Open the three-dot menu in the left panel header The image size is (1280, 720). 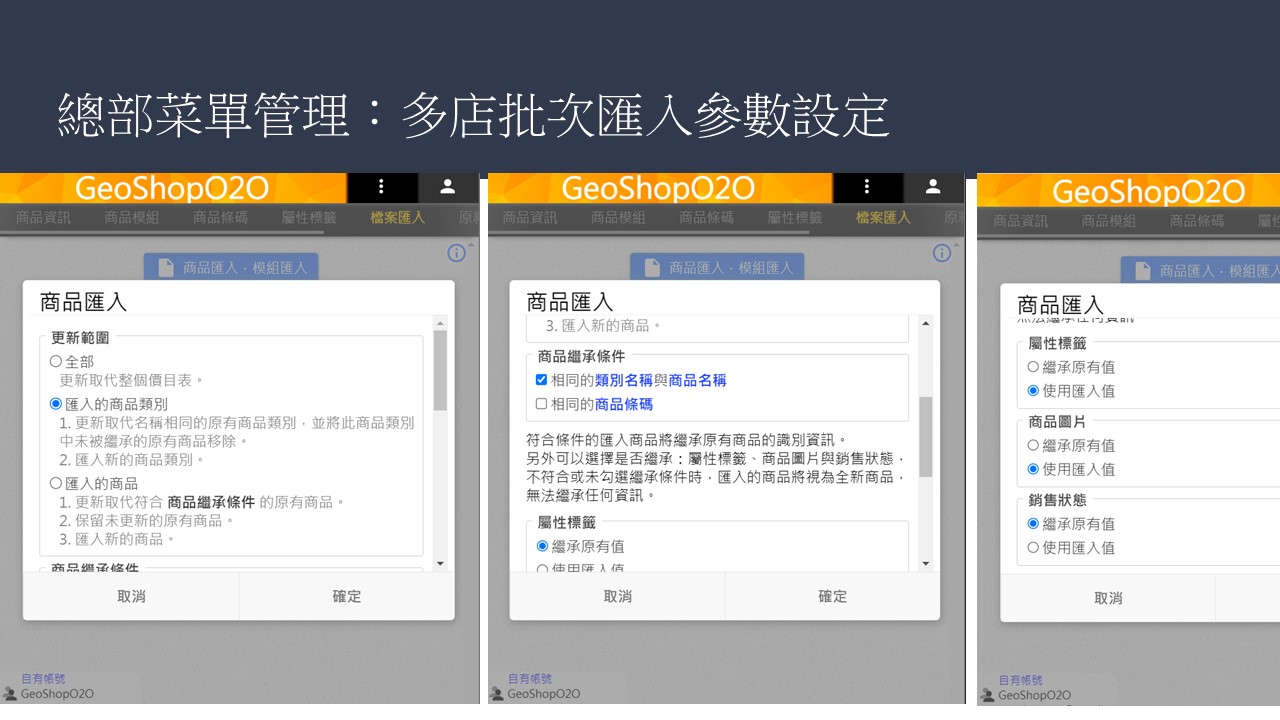coord(381,187)
